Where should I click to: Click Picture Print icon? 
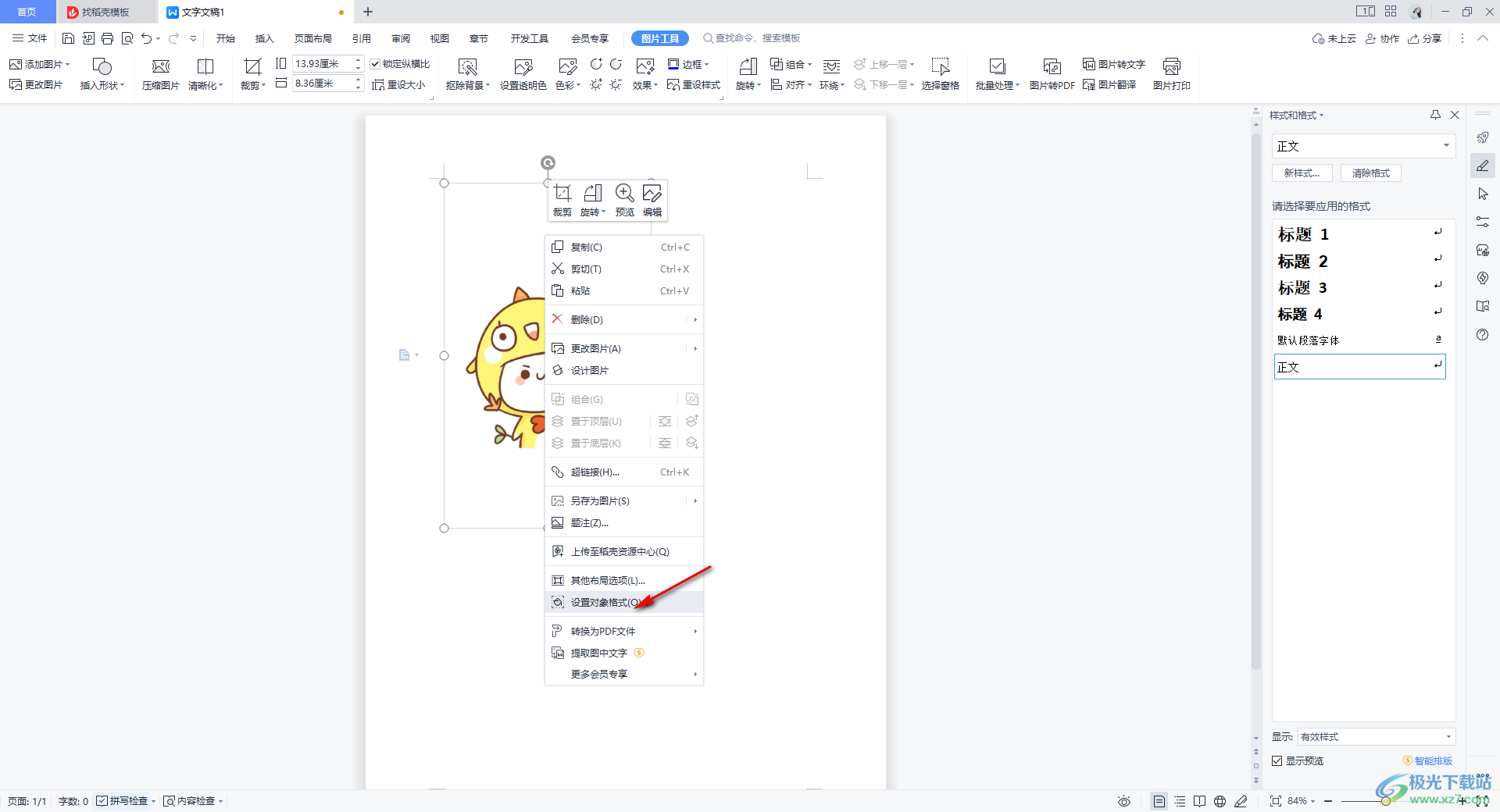1172,67
